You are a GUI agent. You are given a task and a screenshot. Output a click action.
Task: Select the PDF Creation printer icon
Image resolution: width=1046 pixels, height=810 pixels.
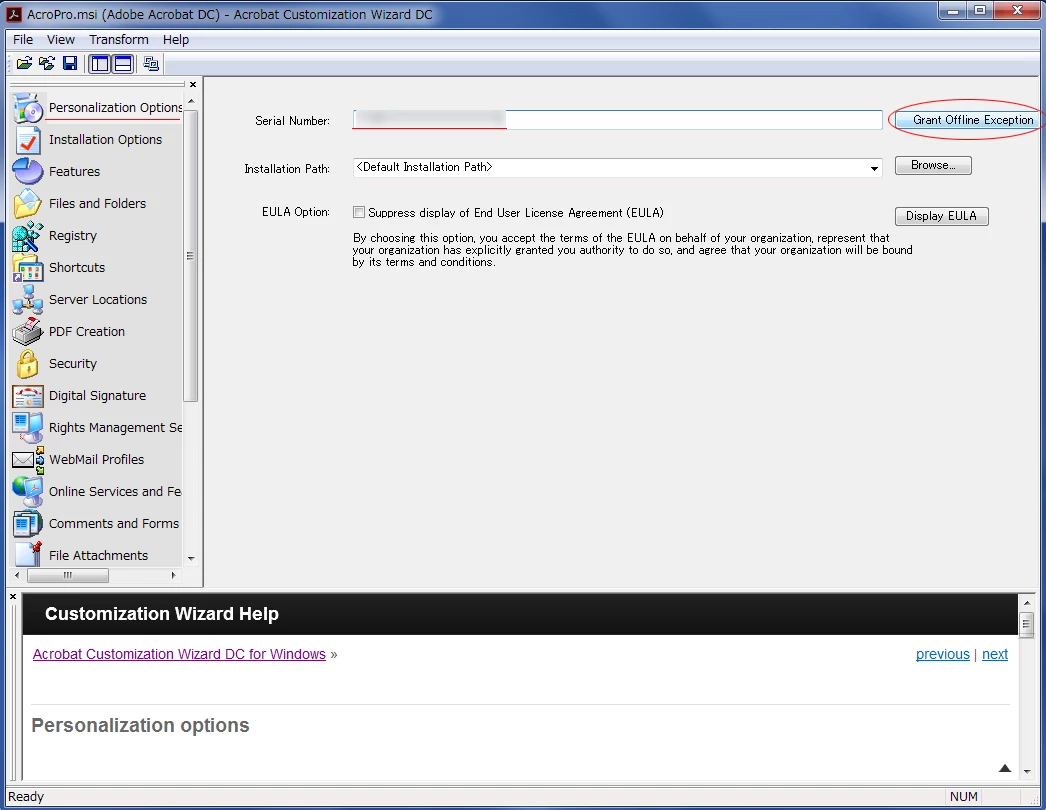tap(28, 332)
